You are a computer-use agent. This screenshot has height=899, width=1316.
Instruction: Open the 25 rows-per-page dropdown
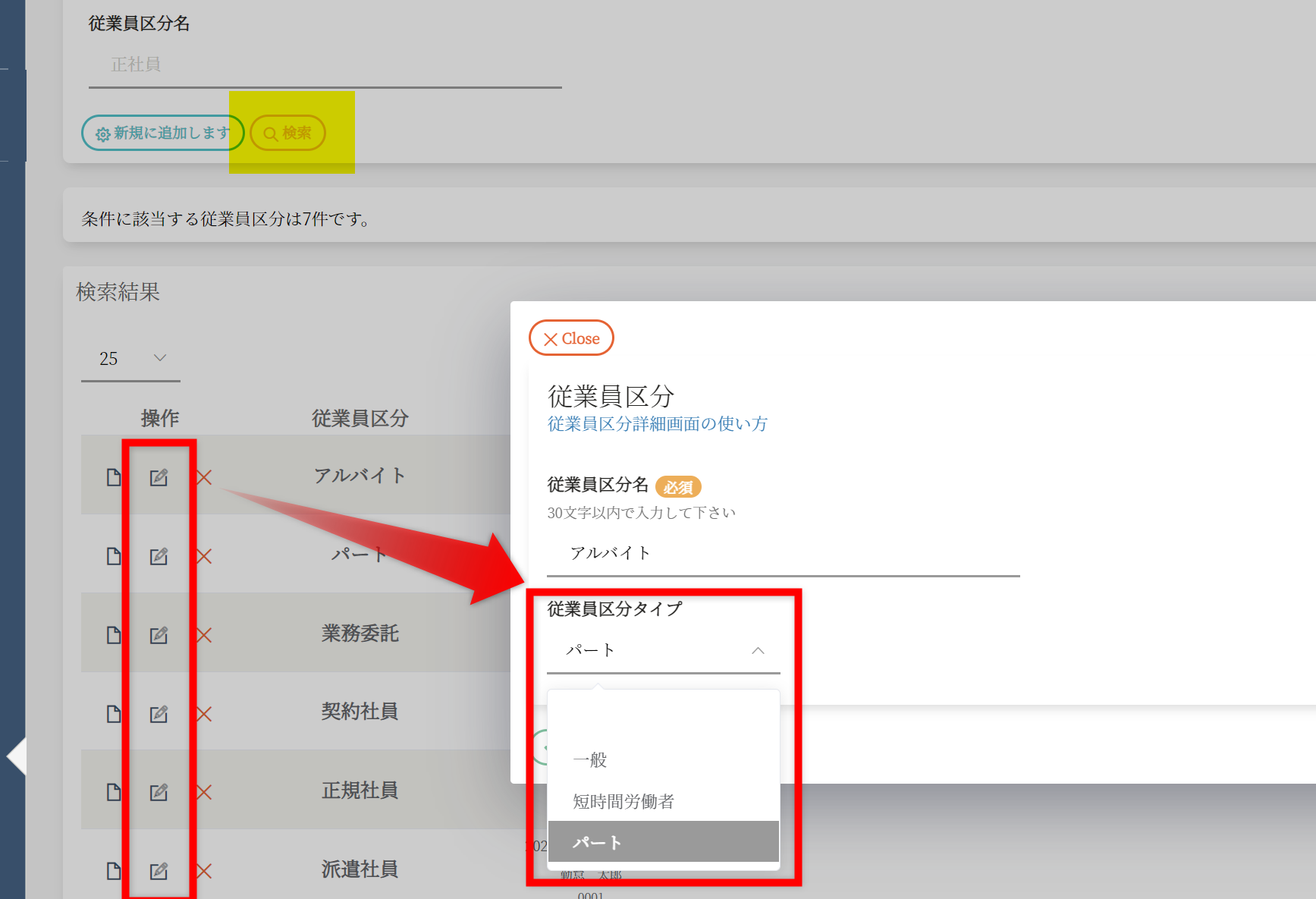tap(131, 359)
